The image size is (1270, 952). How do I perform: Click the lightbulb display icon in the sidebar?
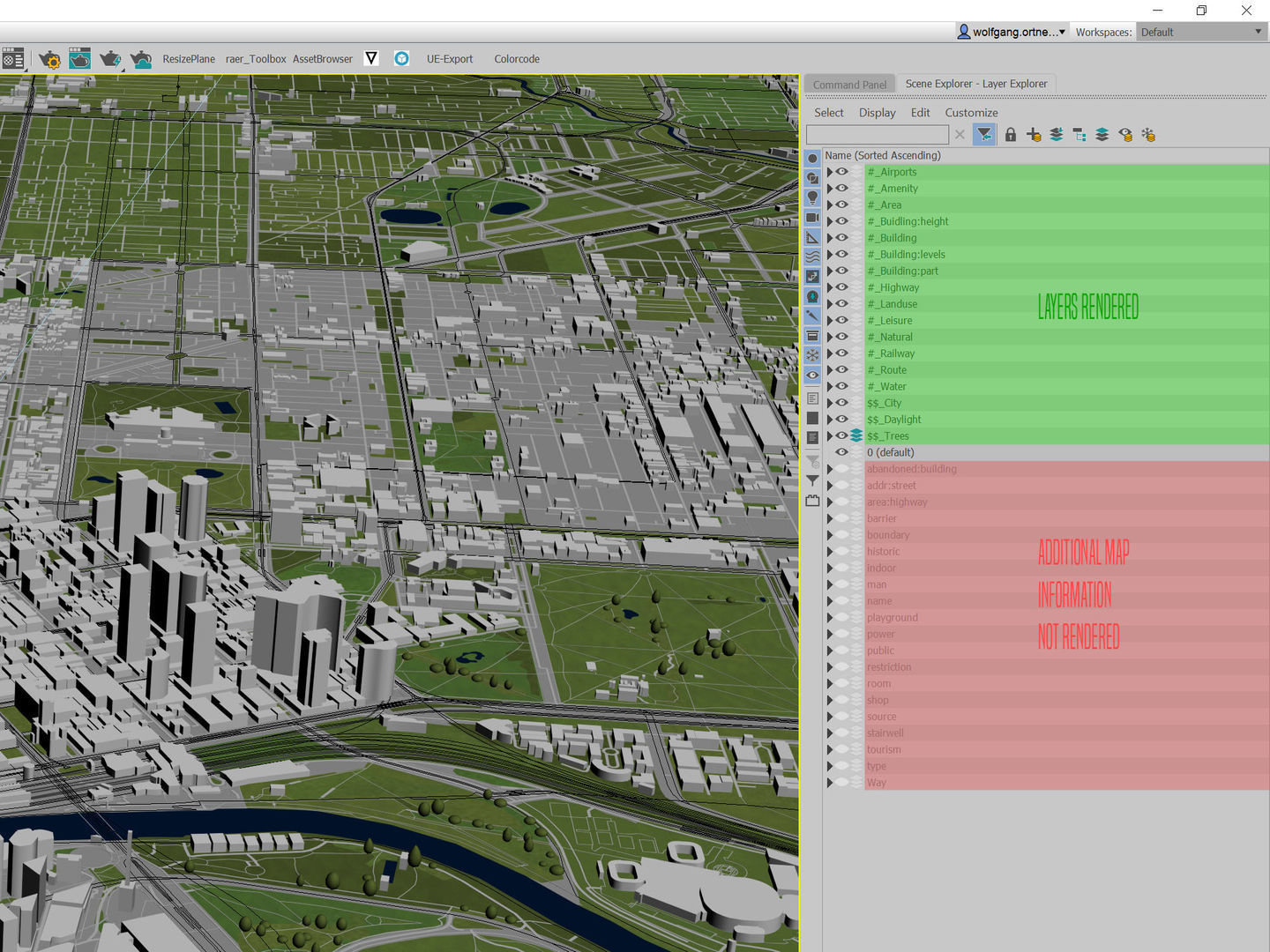pos(812,197)
